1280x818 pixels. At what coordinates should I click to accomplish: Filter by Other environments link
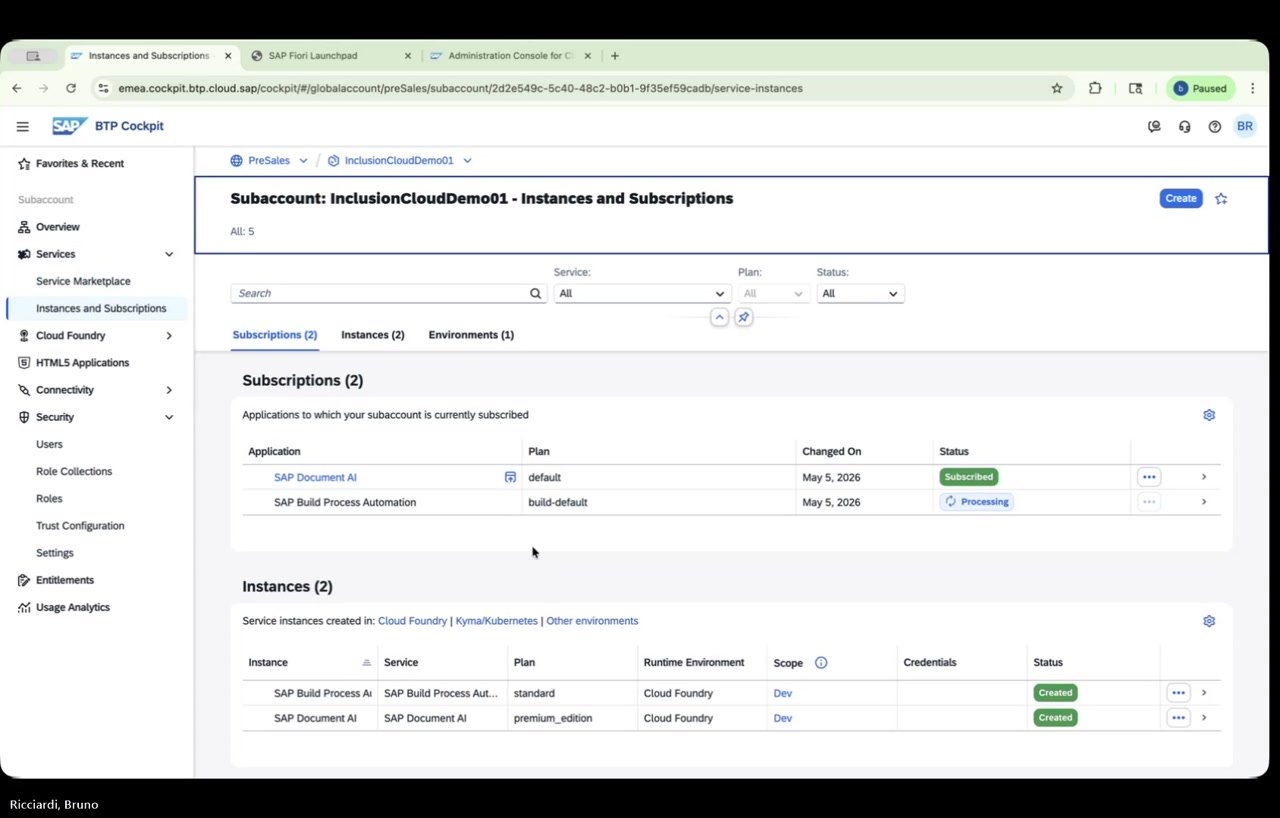(592, 621)
